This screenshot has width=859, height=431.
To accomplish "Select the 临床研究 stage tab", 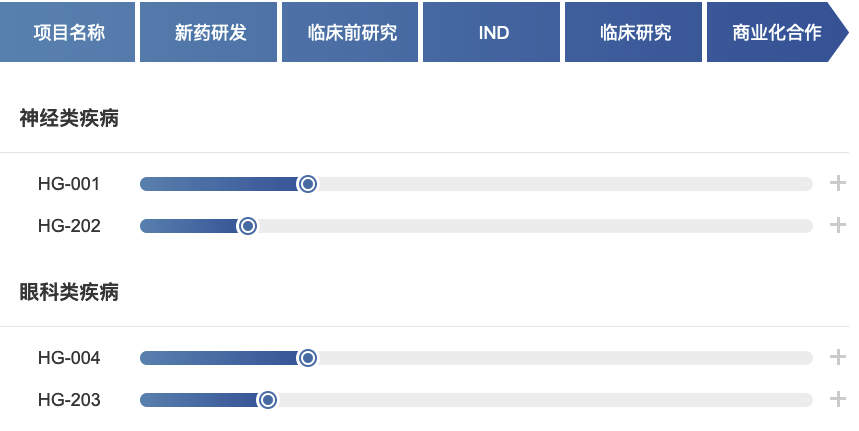I will (x=636, y=32).
